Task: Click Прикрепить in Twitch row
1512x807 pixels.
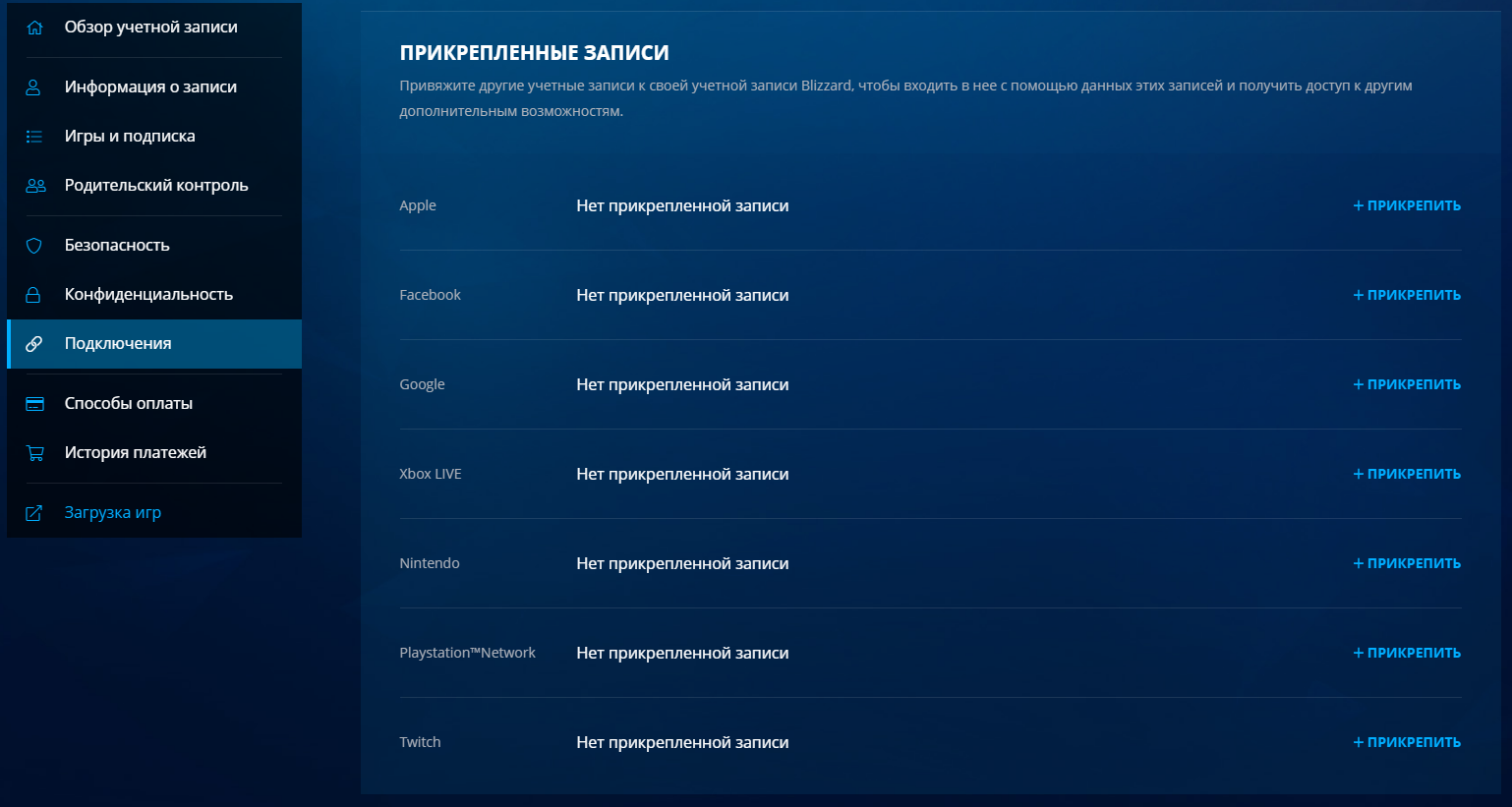Action: (1407, 743)
